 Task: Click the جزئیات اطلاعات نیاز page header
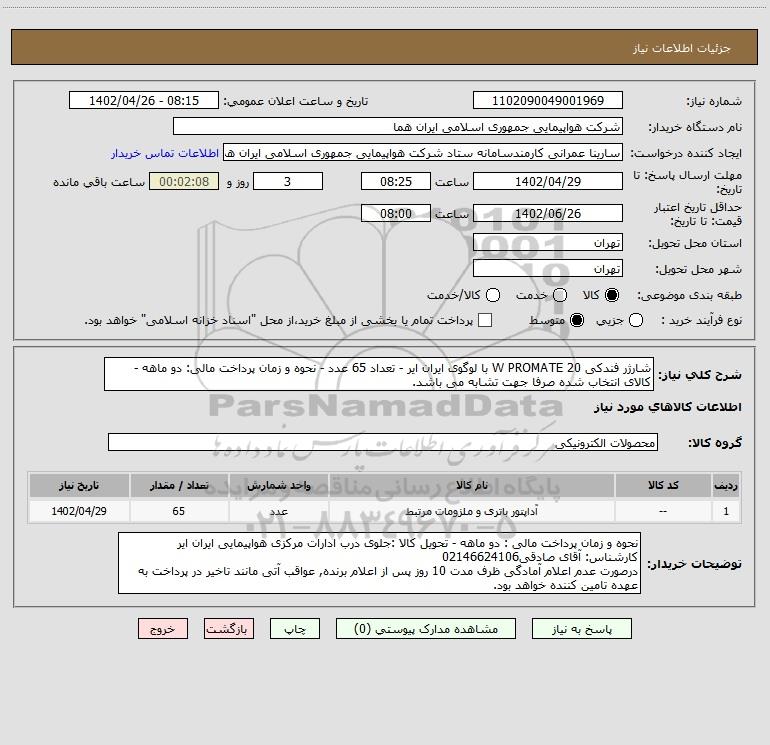coord(681,48)
